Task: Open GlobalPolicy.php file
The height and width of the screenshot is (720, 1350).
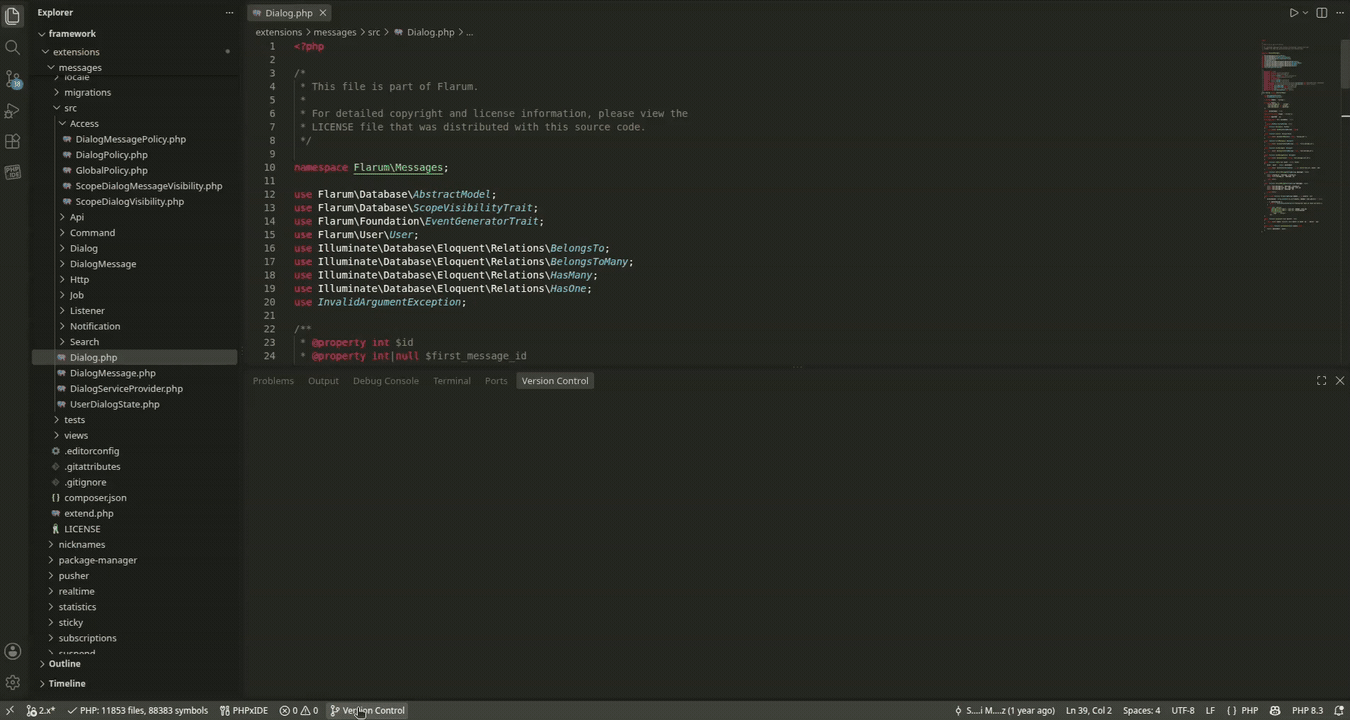Action: click(x=134, y=171)
